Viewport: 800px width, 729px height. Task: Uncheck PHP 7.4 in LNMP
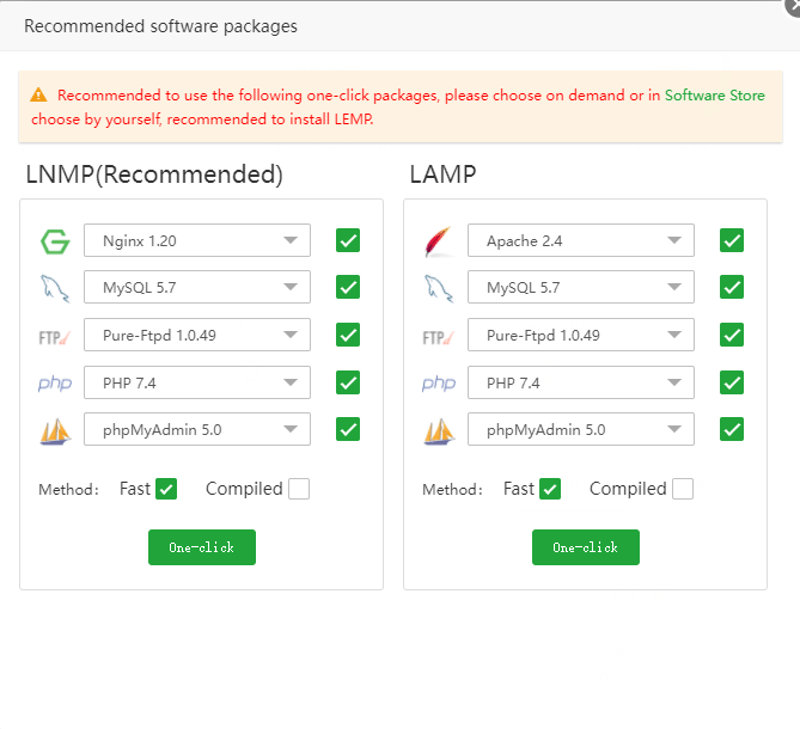coord(348,383)
